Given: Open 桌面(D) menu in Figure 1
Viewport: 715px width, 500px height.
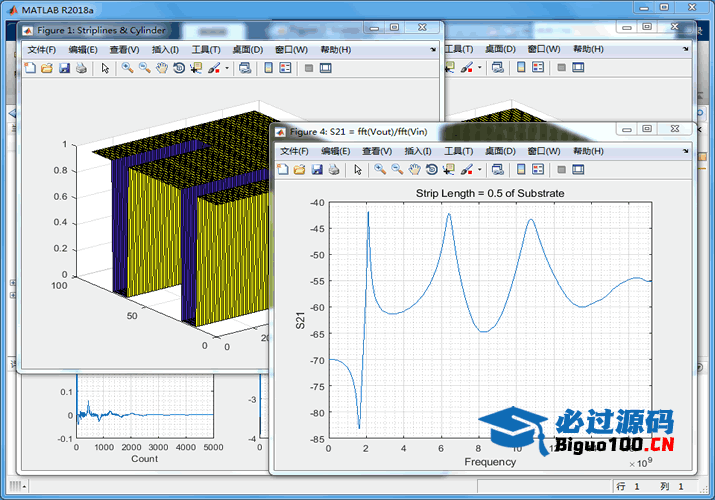Looking at the screenshot, I should [x=248, y=50].
